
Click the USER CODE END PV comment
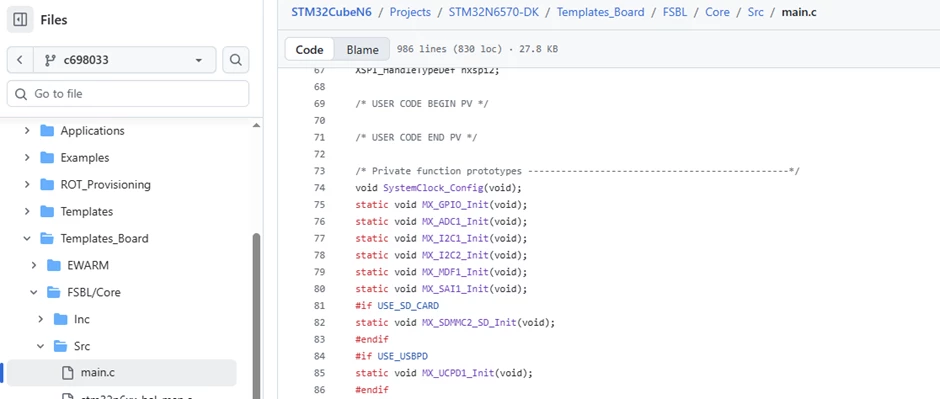tap(417, 137)
